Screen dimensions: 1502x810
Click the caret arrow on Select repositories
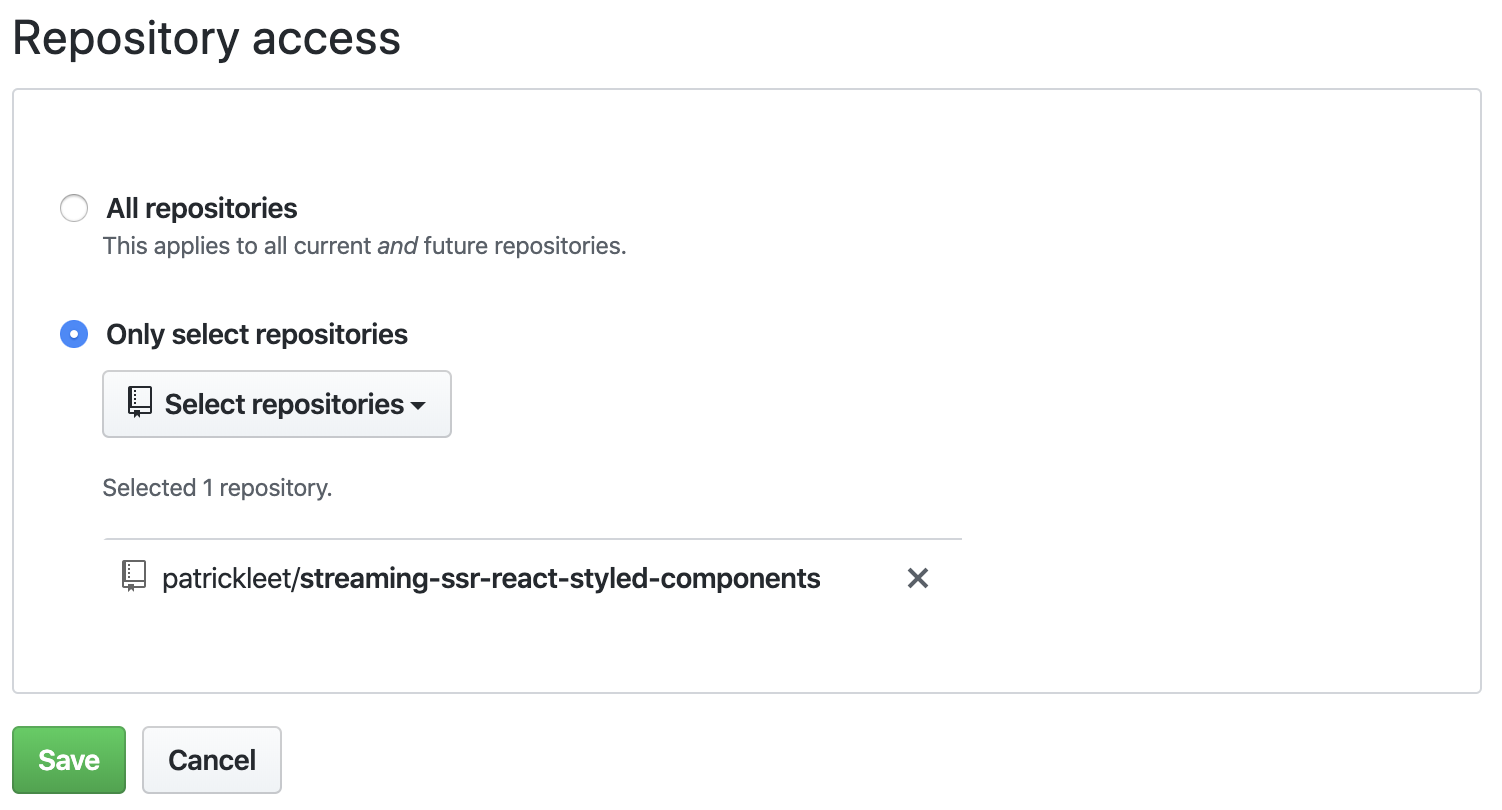click(x=418, y=406)
